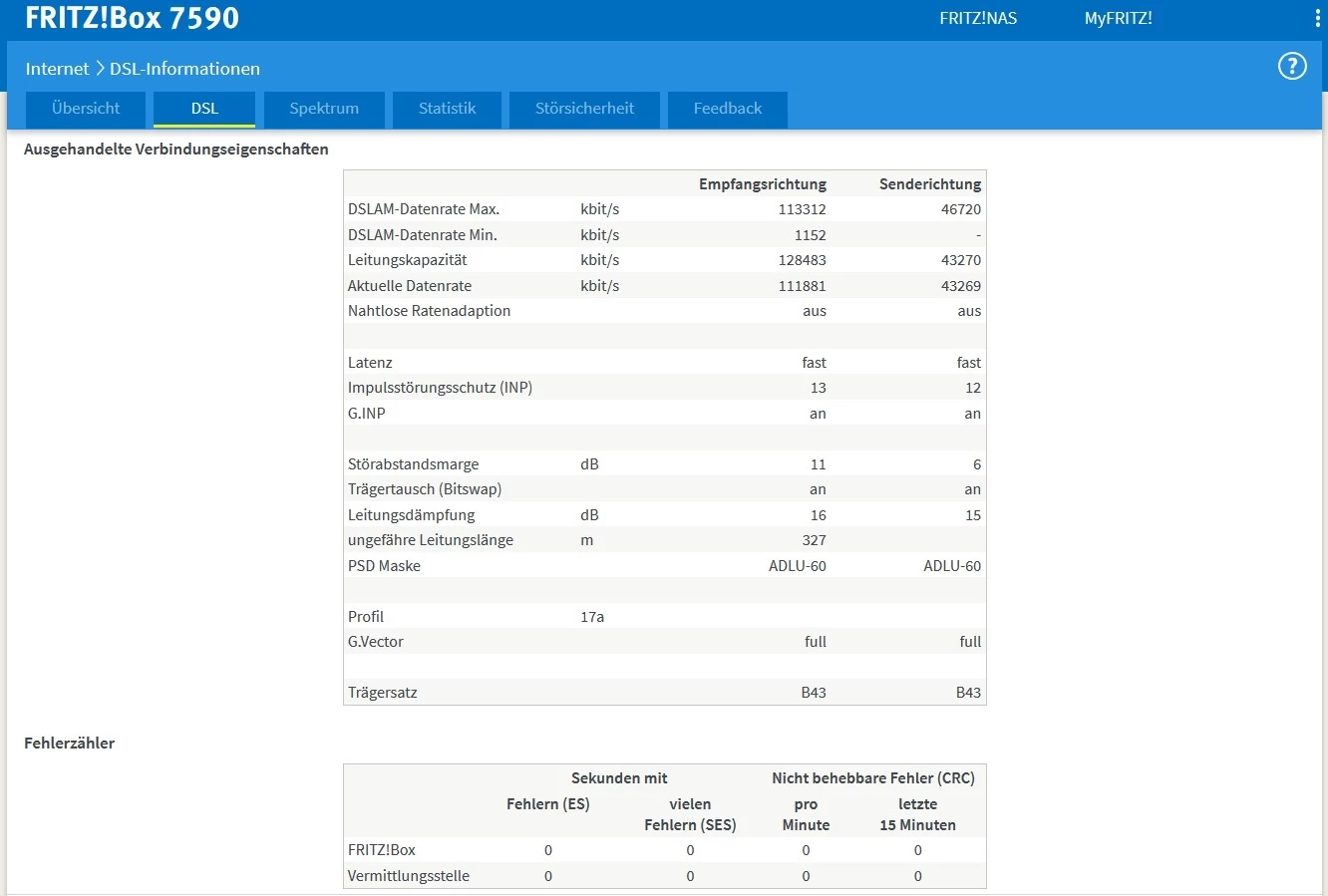1328x896 pixels.
Task: Click the FRITZ!Box 7590 logo title
Action: click(x=133, y=18)
